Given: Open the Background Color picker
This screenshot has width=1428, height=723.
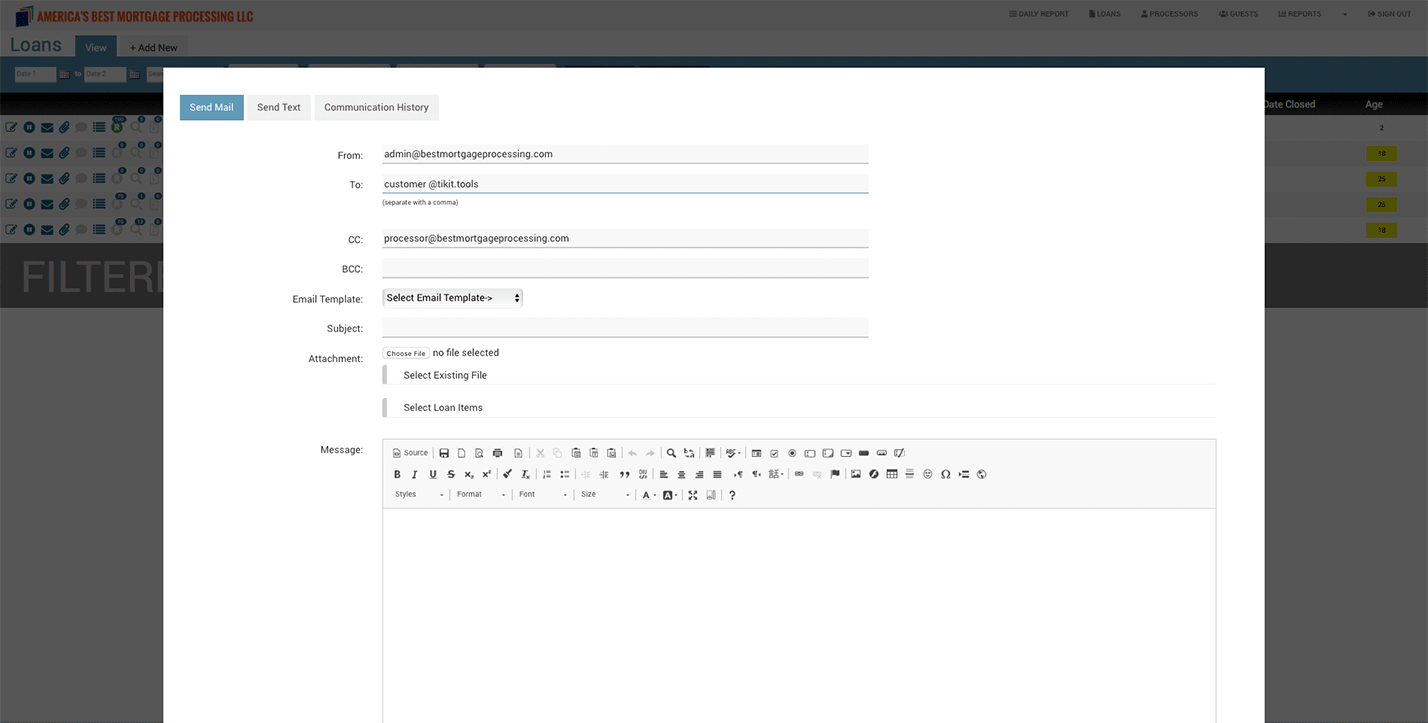Looking at the screenshot, I should pyautogui.click(x=670, y=495).
